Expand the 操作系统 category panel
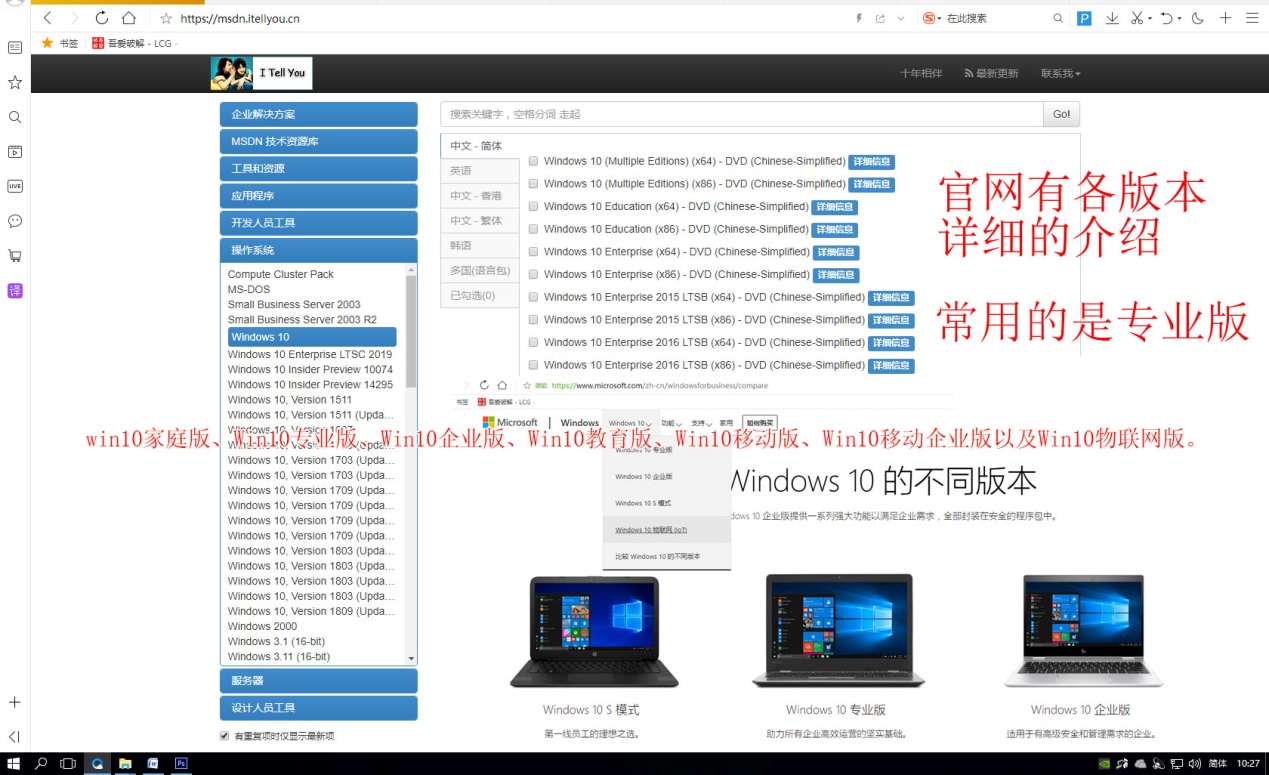 [318, 249]
